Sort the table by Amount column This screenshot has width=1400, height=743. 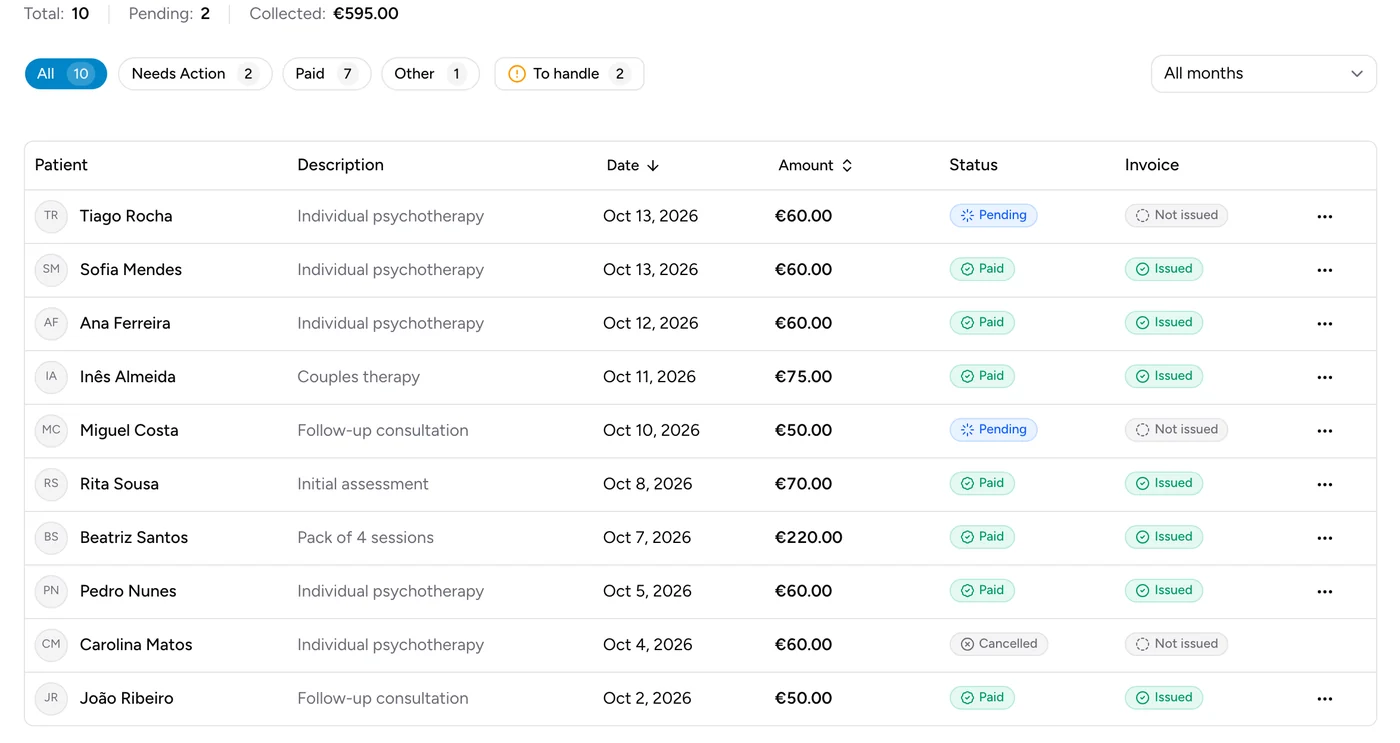pos(815,165)
